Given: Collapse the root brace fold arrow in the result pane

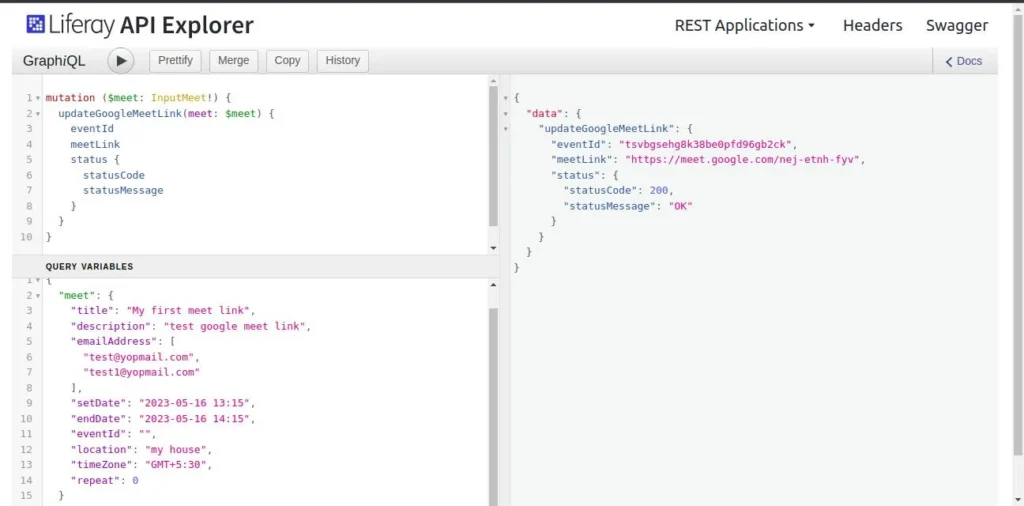Looking at the screenshot, I should [x=505, y=99].
